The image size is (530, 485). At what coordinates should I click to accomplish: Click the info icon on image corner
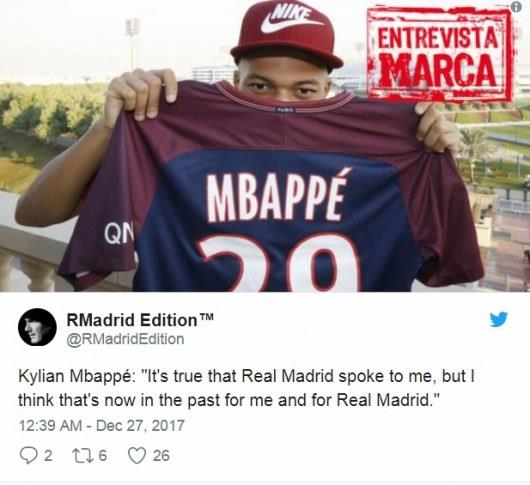tap(515, 7)
